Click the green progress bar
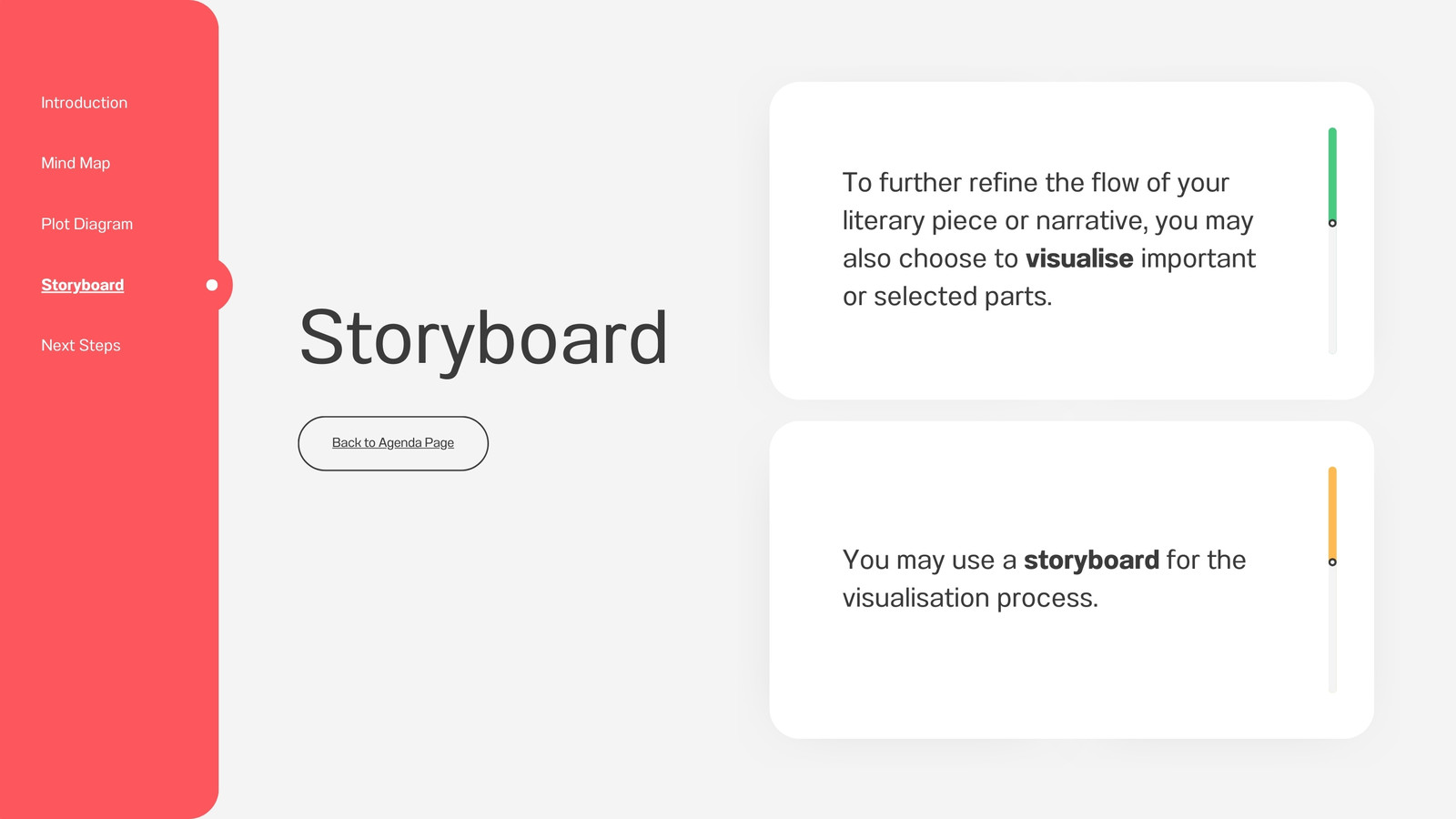The width and height of the screenshot is (1456, 819). pos(1332,173)
